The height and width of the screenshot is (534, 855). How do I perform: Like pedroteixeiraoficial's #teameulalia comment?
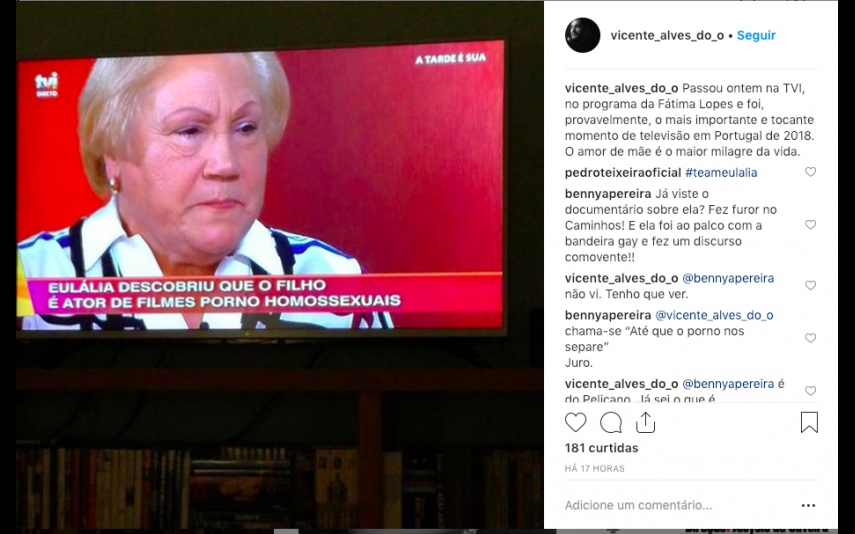click(x=810, y=172)
